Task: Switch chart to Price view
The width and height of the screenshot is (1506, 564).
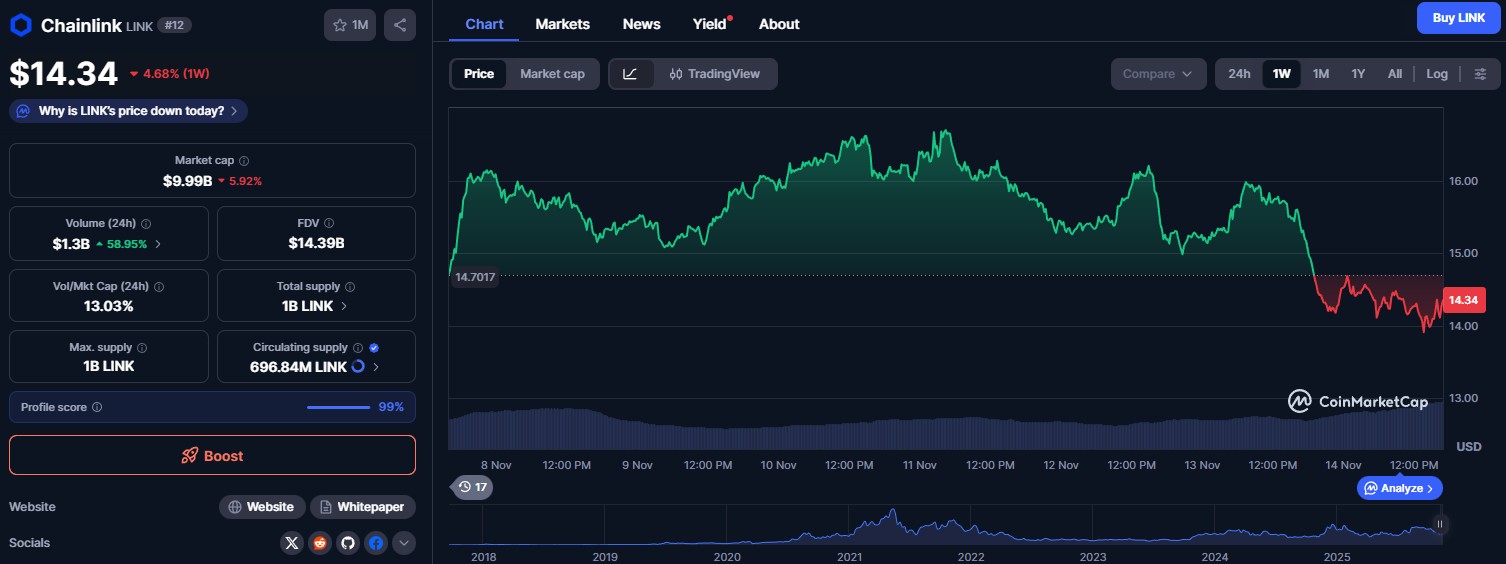Action: pyautogui.click(x=479, y=74)
